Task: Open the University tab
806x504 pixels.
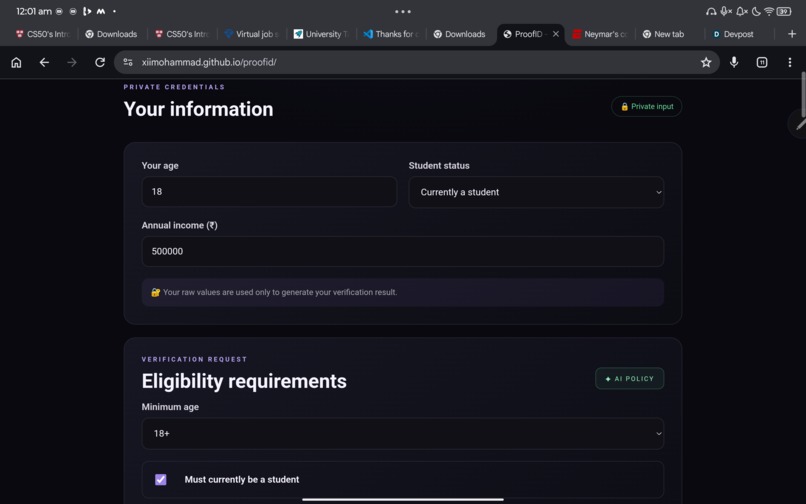Action: point(321,34)
